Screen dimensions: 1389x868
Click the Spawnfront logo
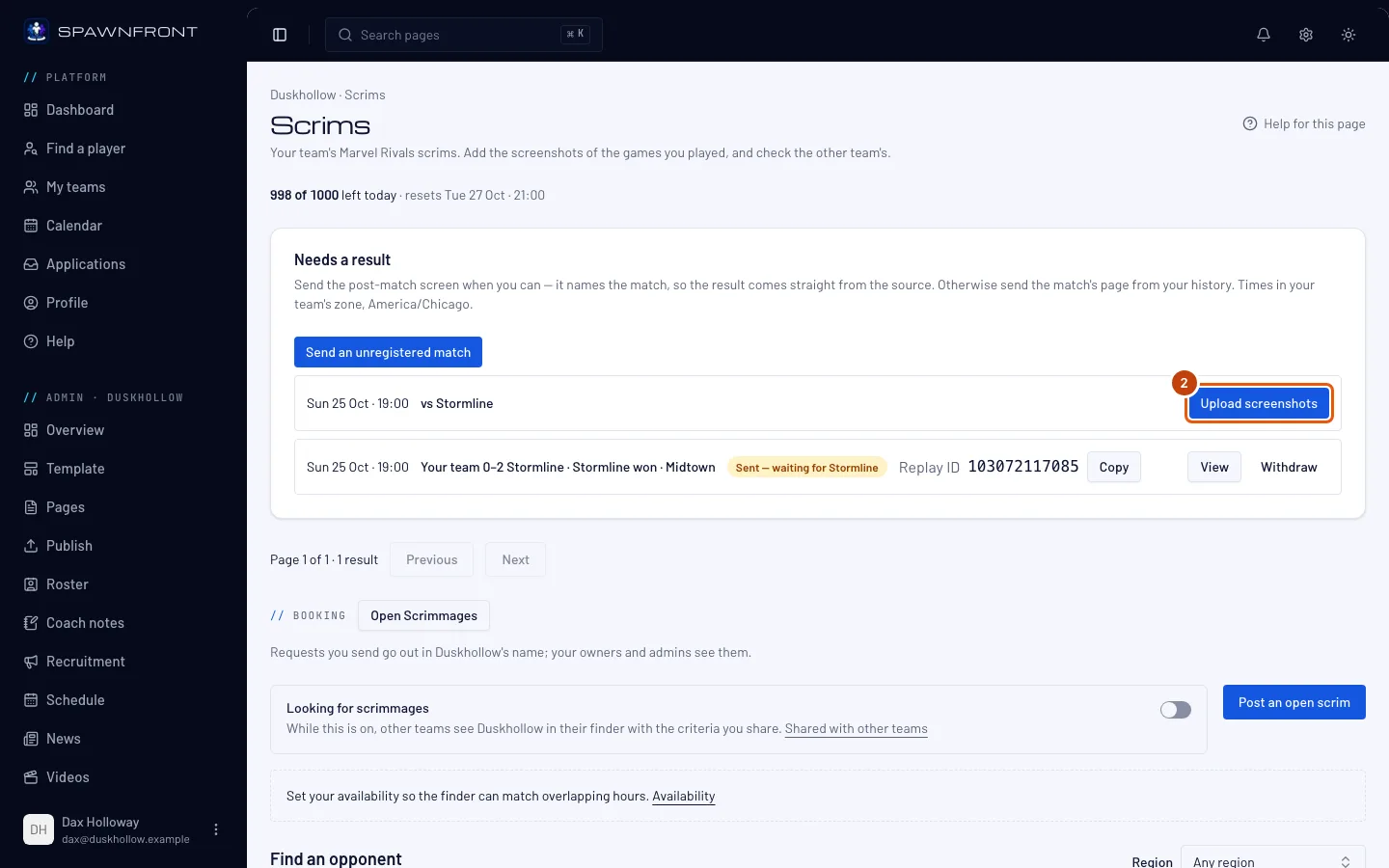point(110,31)
